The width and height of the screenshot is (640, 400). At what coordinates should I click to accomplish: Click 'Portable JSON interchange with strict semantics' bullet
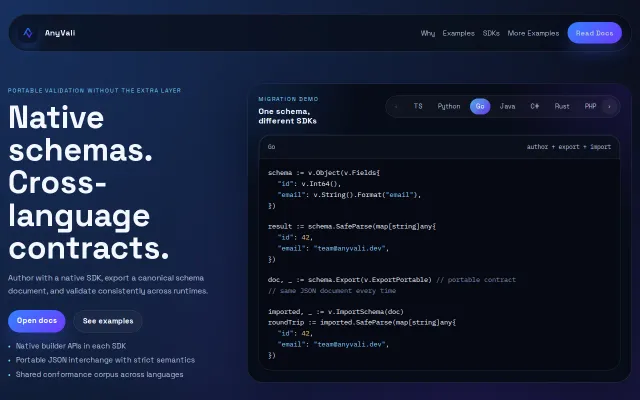pos(105,360)
